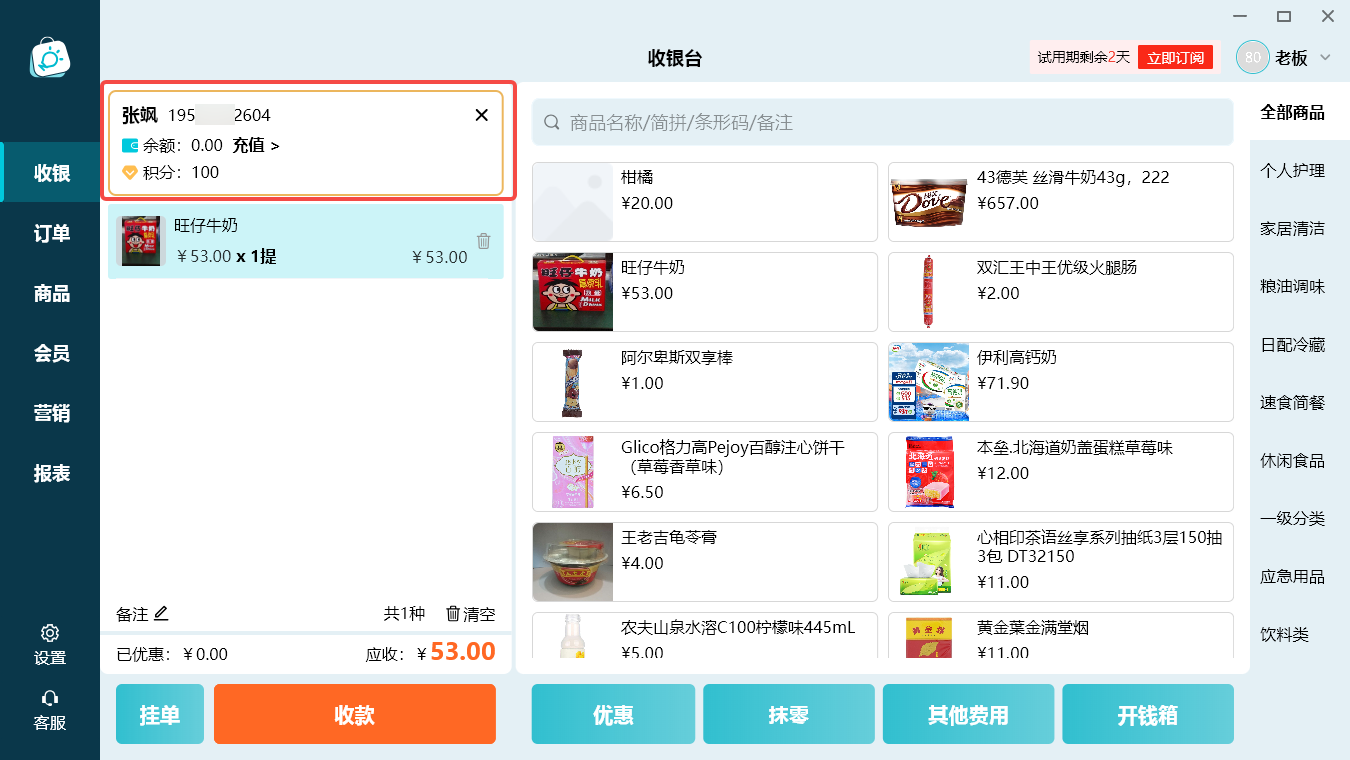
Task: Click the 挂单 hold-order button
Action: tap(160, 714)
